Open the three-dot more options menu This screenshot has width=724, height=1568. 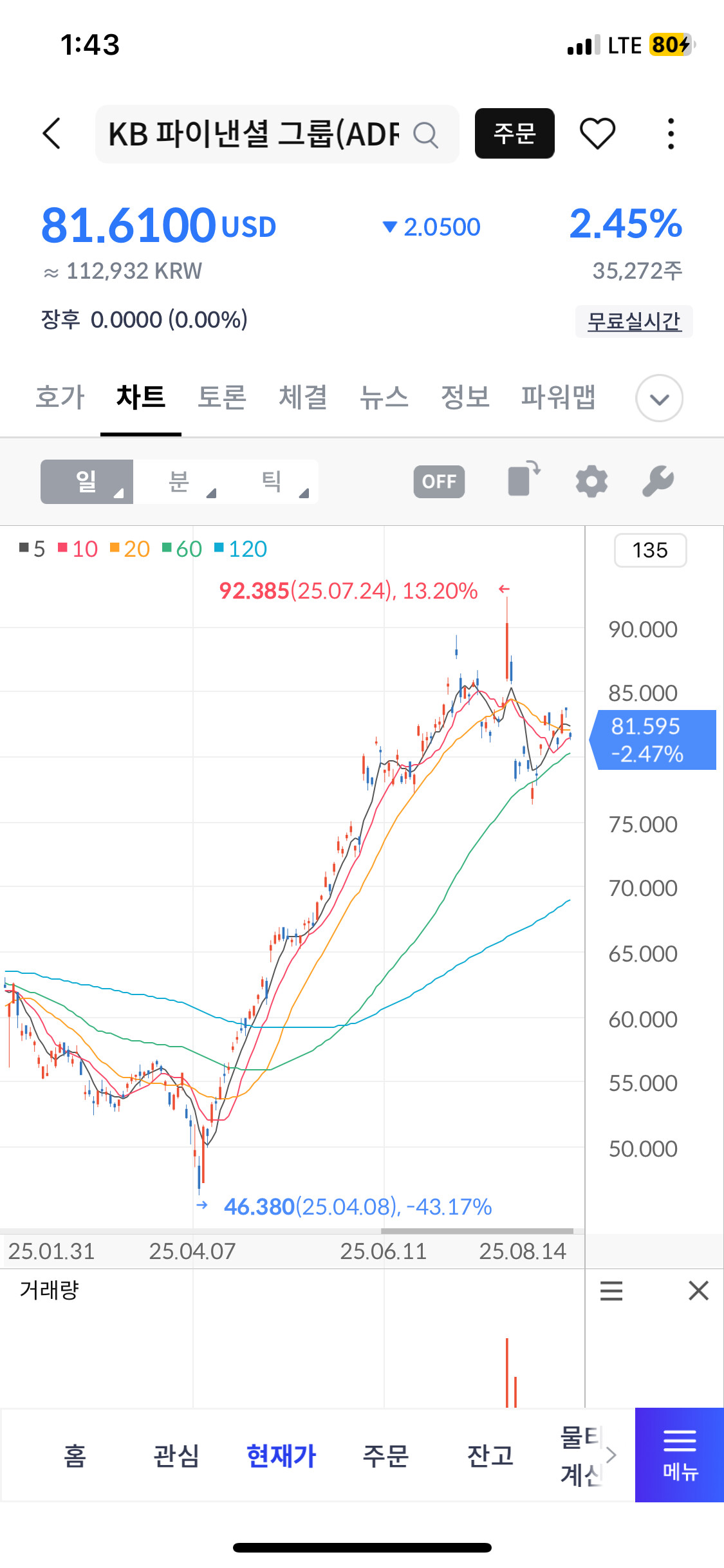671,134
